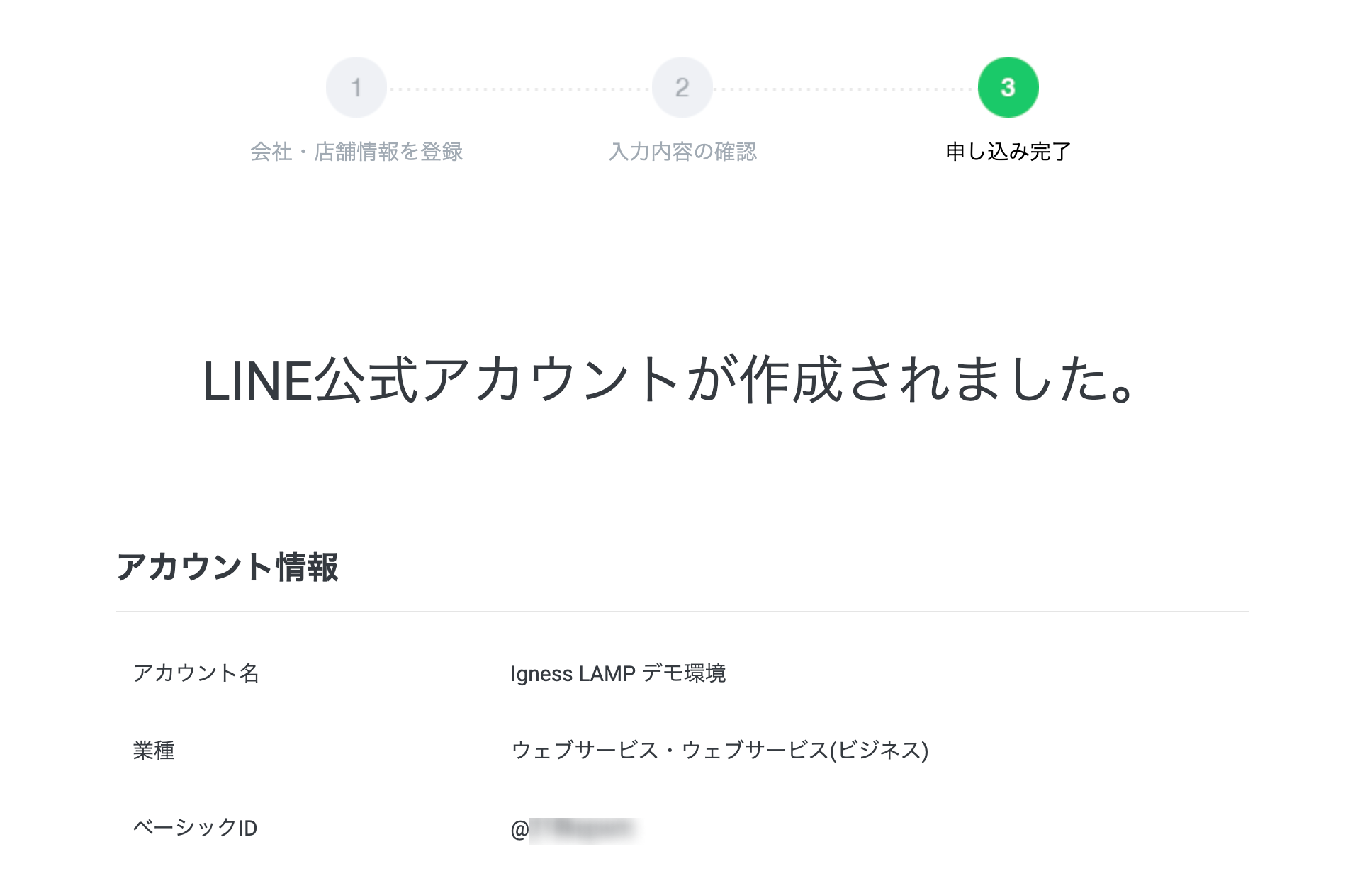Click the word LINE in the main heading

click(x=257, y=381)
